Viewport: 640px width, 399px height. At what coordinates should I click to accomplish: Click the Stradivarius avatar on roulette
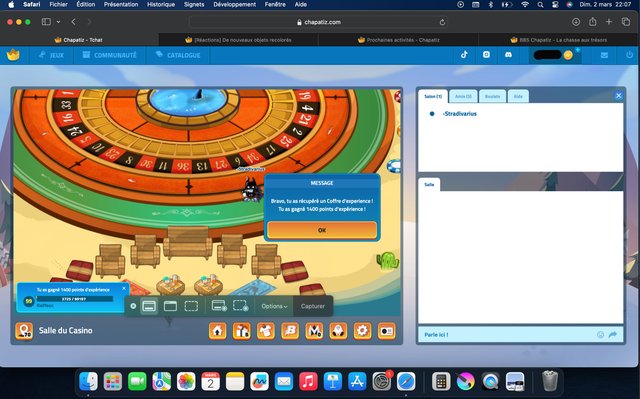click(x=251, y=189)
